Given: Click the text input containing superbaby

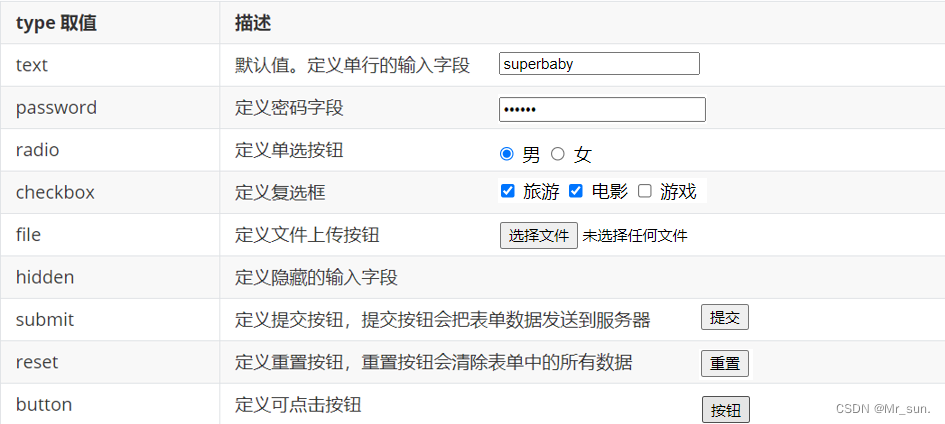Looking at the screenshot, I should (x=599, y=64).
